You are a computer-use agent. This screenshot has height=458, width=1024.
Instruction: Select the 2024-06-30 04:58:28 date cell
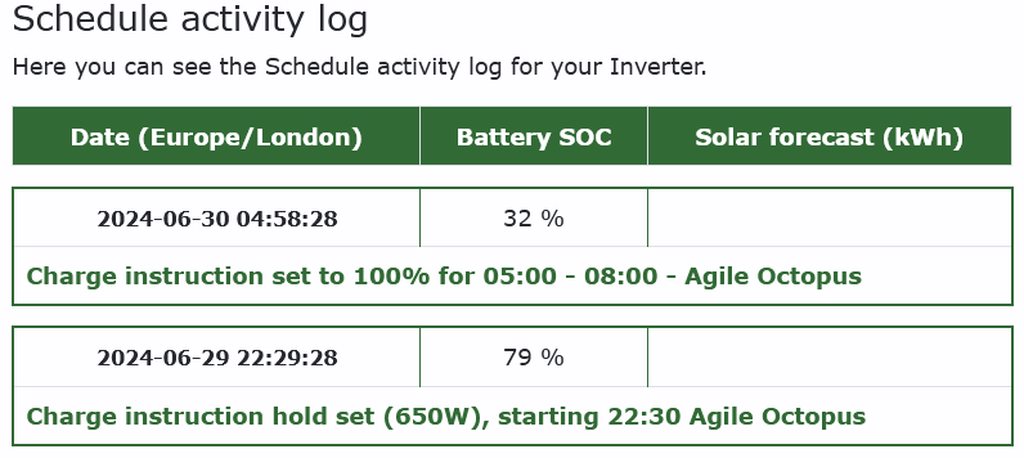[217, 219]
